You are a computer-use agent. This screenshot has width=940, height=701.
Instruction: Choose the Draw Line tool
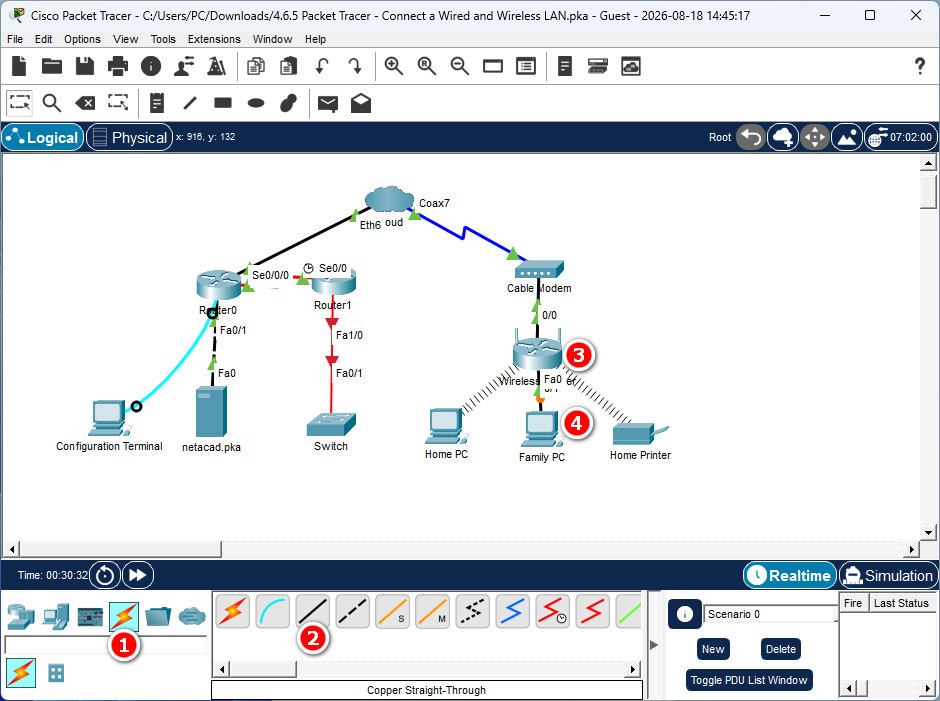click(x=190, y=103)
